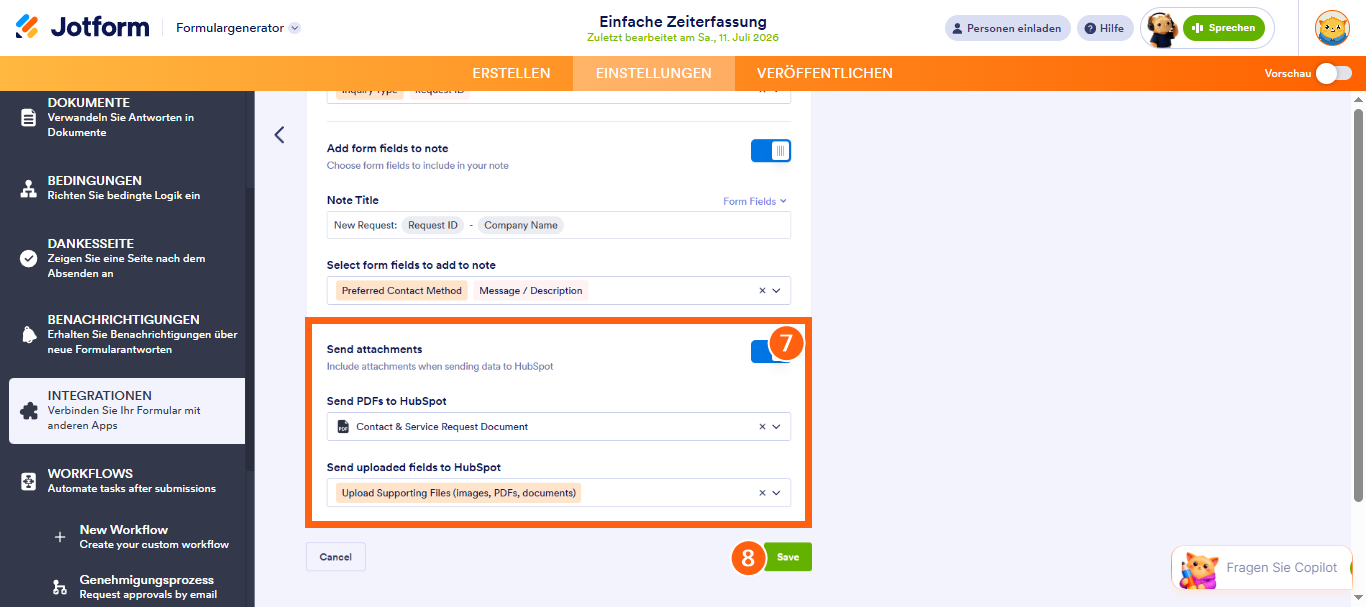Click the conditions branch icon

(28, 188)
